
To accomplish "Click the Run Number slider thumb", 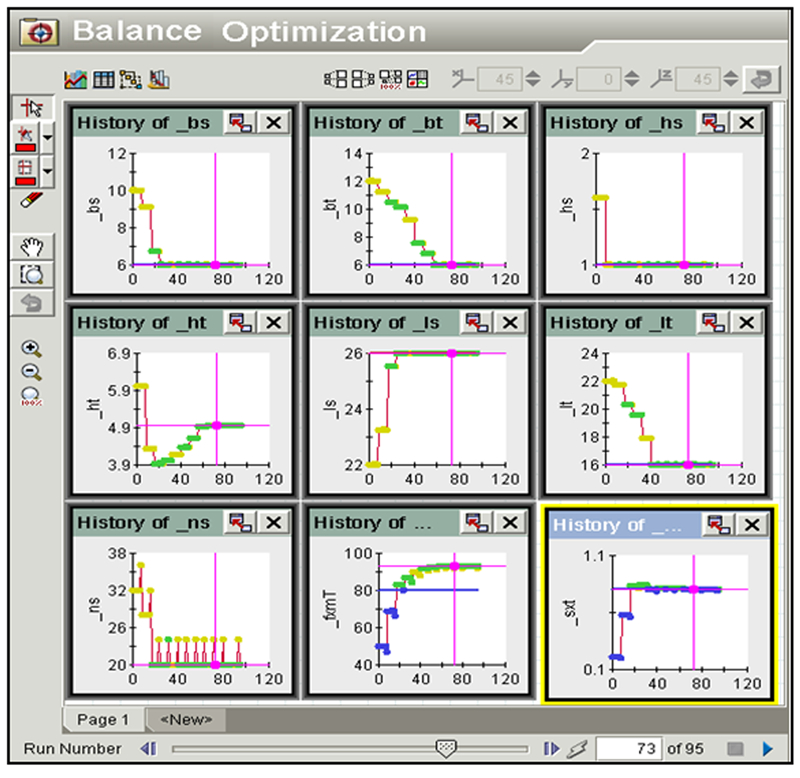I will point(448,748).
